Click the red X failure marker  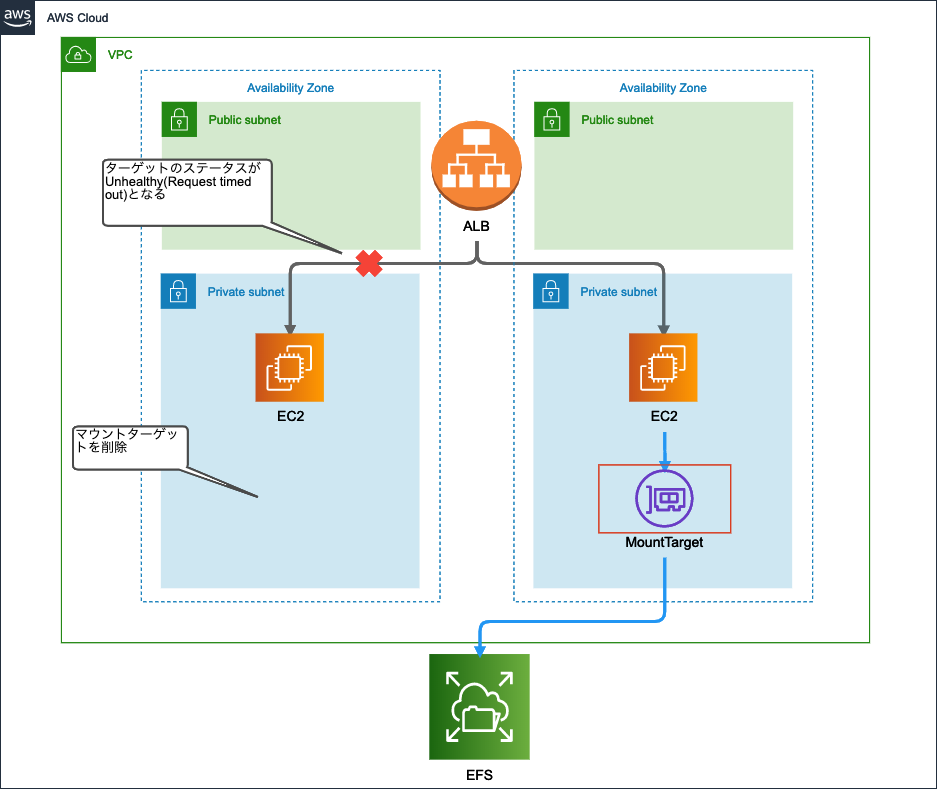369,264
